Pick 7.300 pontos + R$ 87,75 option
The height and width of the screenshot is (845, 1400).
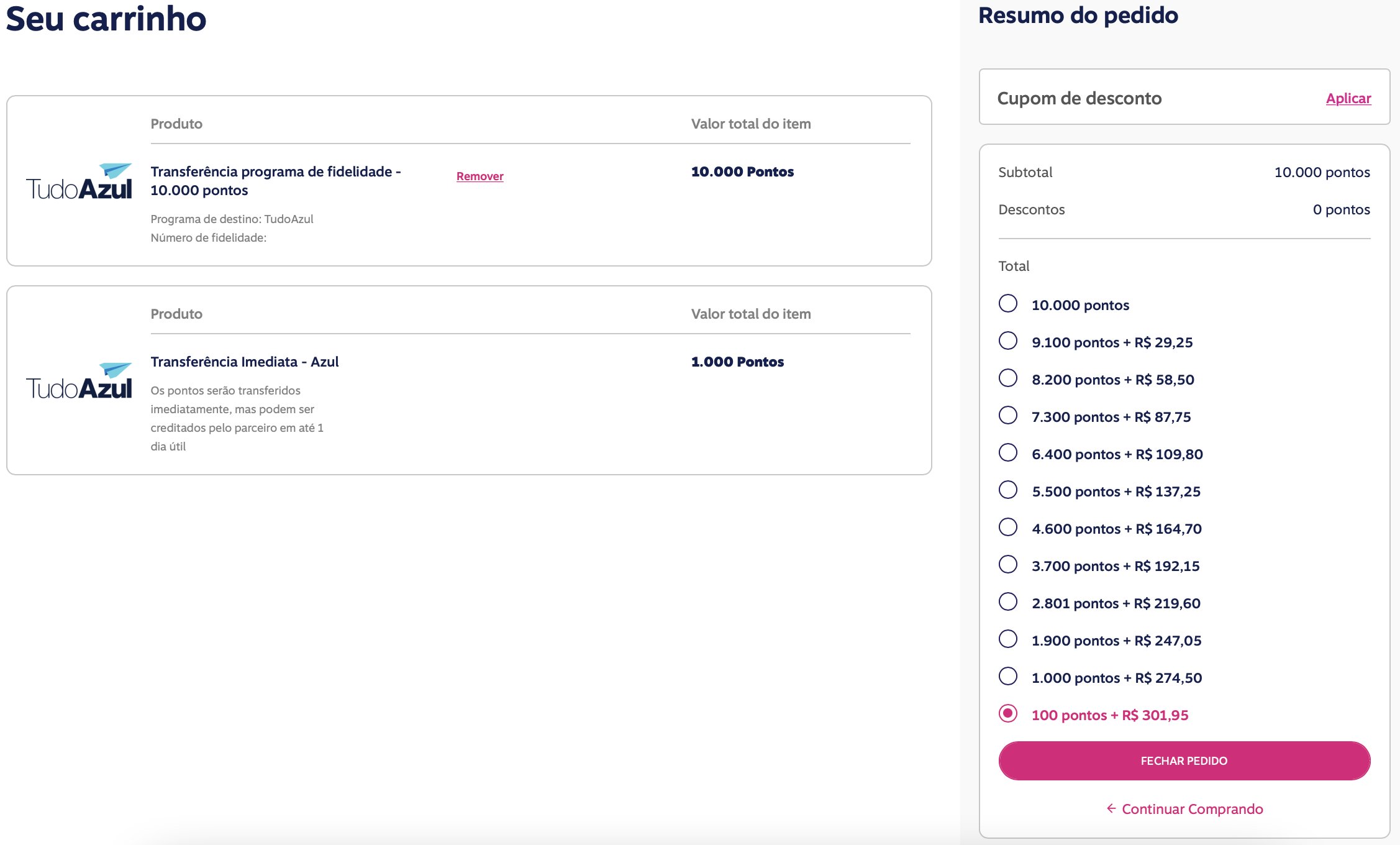tap(1008, 416)
